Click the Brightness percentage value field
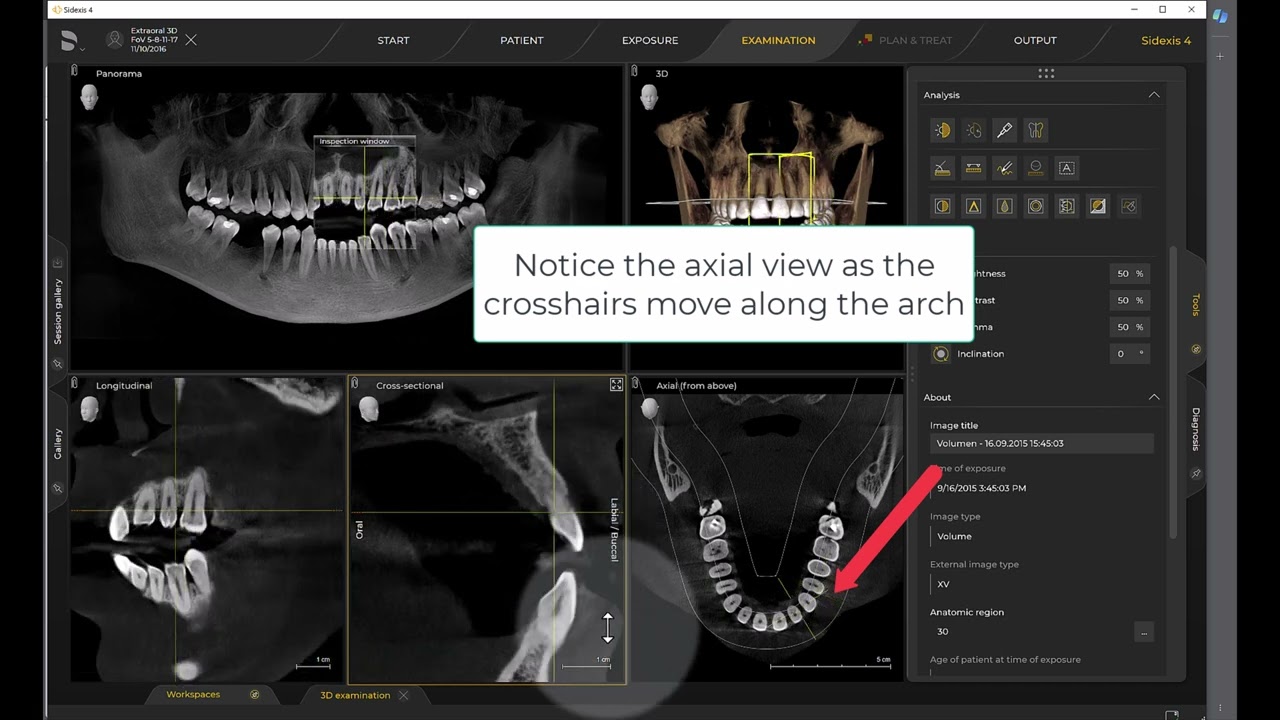Screen dimensions: 1280x720 1129,274
